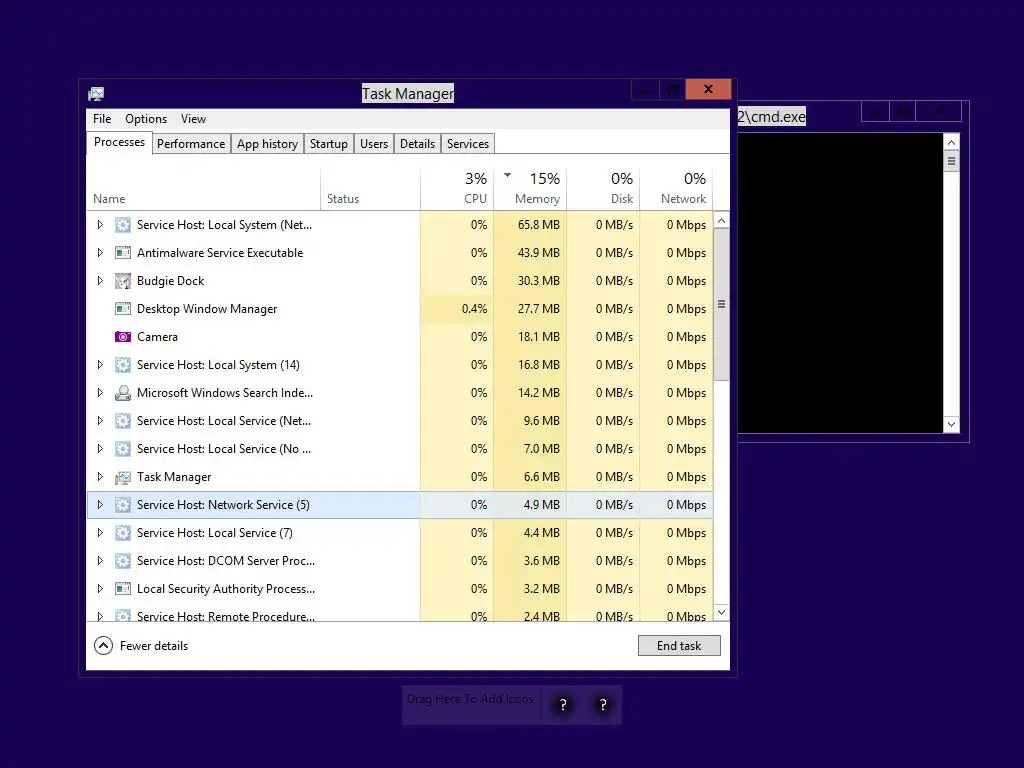Click the 0.4% CPU value
This screenshot has width=1024, height=768.
tap(474, 309)
